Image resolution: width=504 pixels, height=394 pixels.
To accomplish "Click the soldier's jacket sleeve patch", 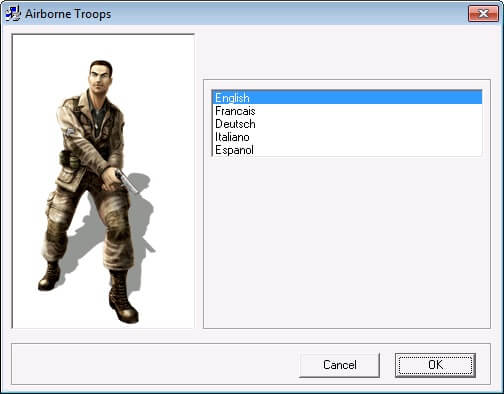I will (70, 131).
